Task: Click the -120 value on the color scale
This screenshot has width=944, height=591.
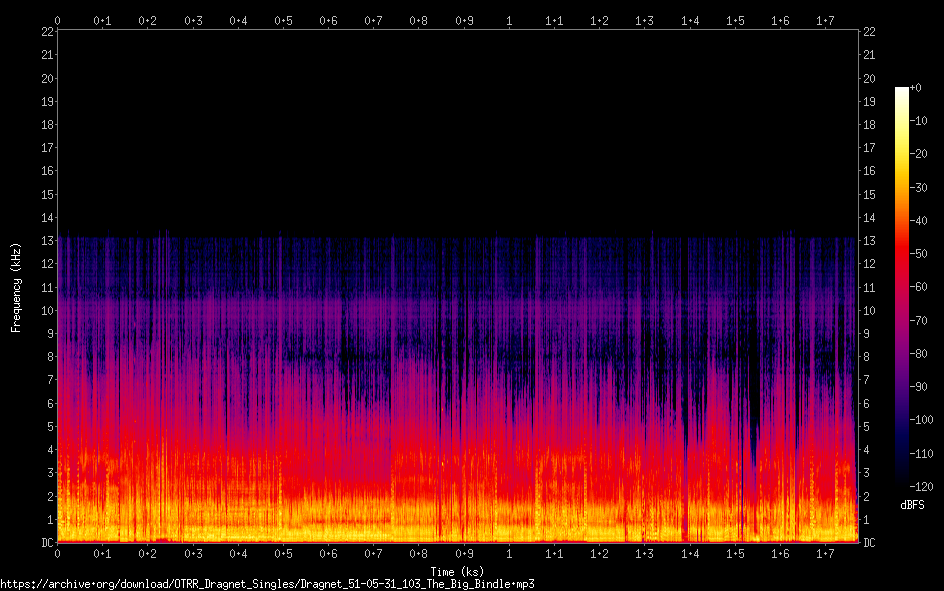Action: pos(925,486)
